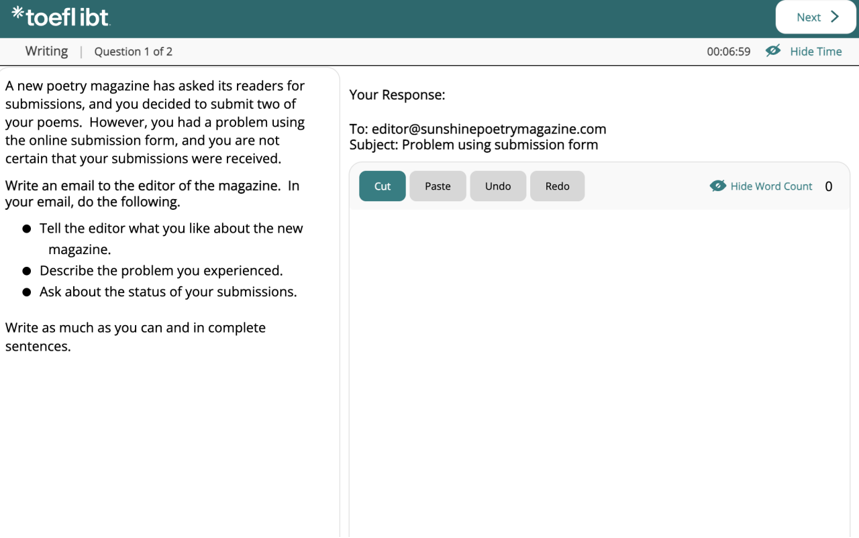The image size is (859, 538).
Task: Click the Writing section label
Action: (47, 51)
